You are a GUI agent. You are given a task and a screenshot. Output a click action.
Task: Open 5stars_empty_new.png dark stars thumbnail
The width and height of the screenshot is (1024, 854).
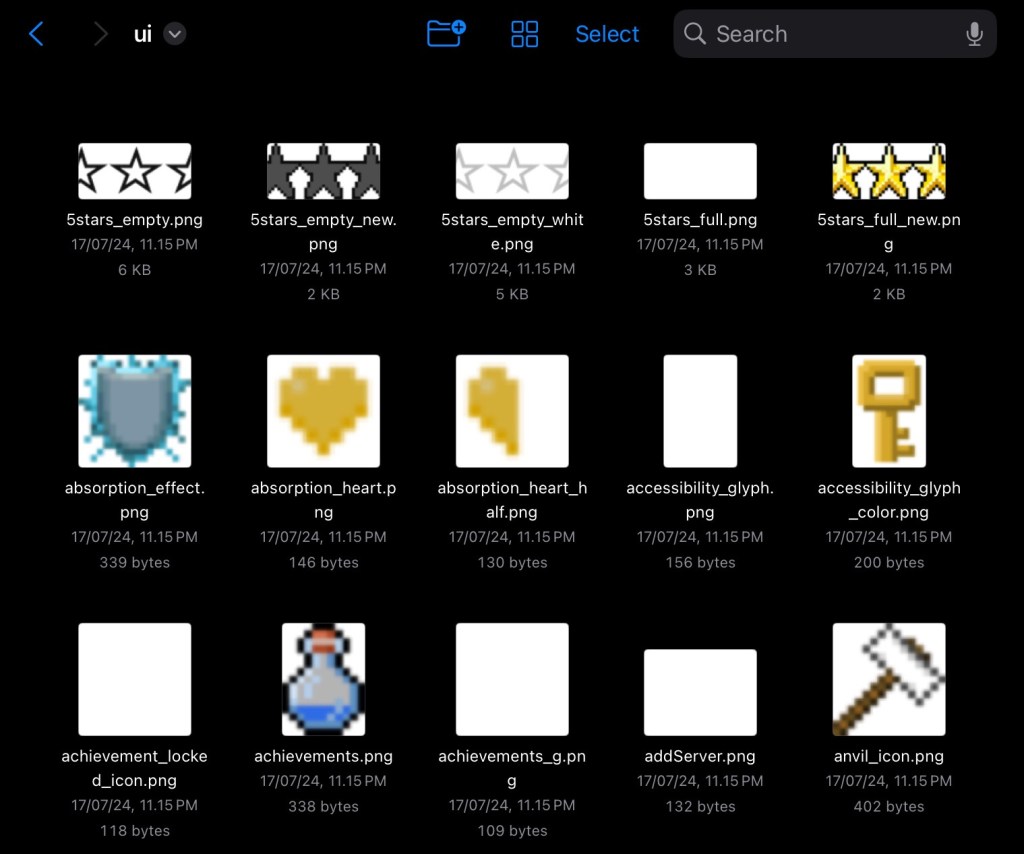coord(323,171)
